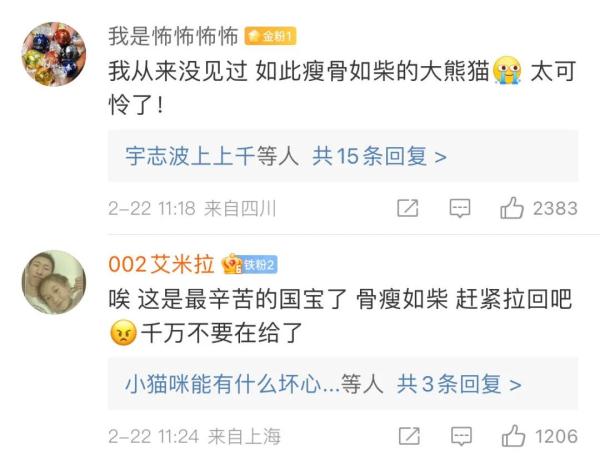Click the username 我是怖怖怖怖
Image resolution: width=600 pixels, height=456 pixels.
(x=174, y=37)
